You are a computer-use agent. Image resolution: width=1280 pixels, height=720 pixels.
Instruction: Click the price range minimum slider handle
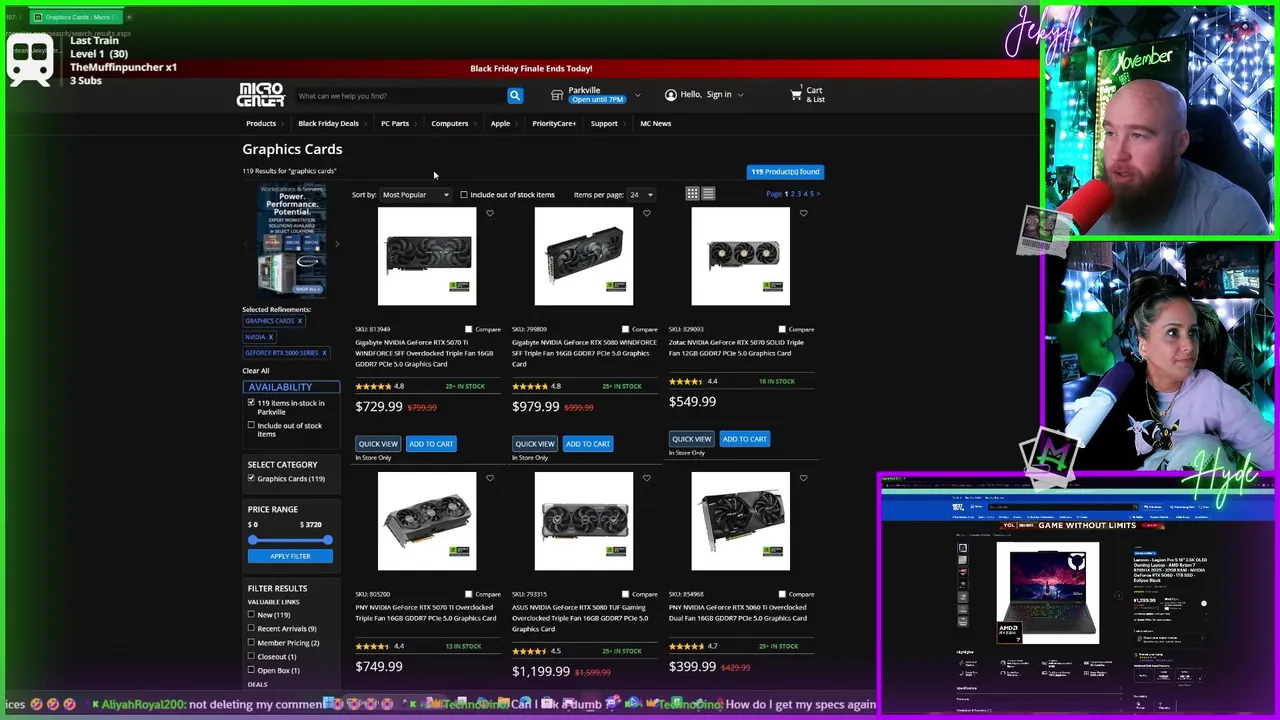(x=252, y=540)
